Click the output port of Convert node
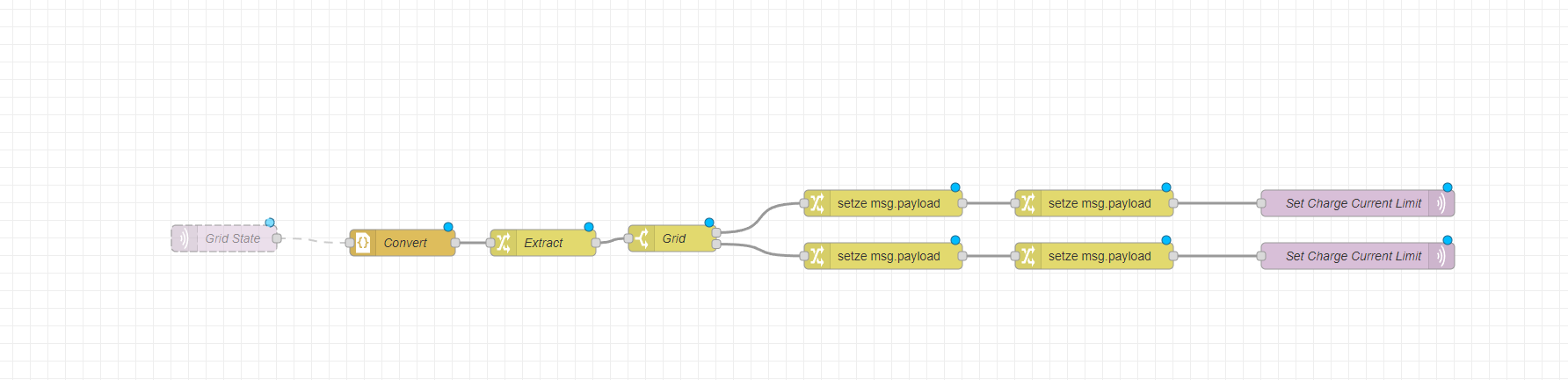The width and height of the screenshot is (1568, 380). coord(455,243)
